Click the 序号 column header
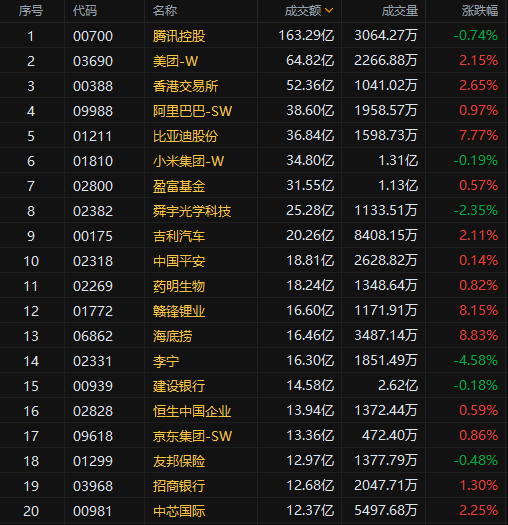508x525 pixels. point(31,11)
